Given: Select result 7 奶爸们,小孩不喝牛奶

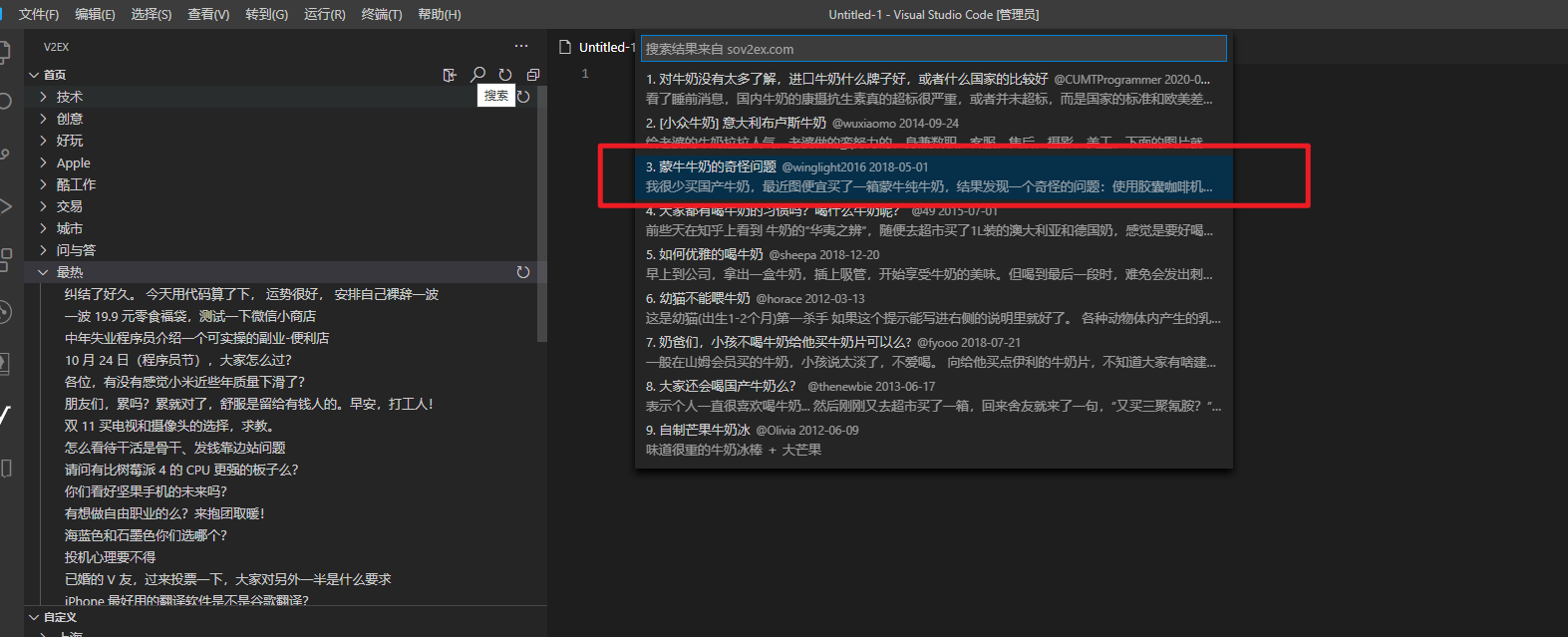Looking at the screenshot, I should point(934,352).
